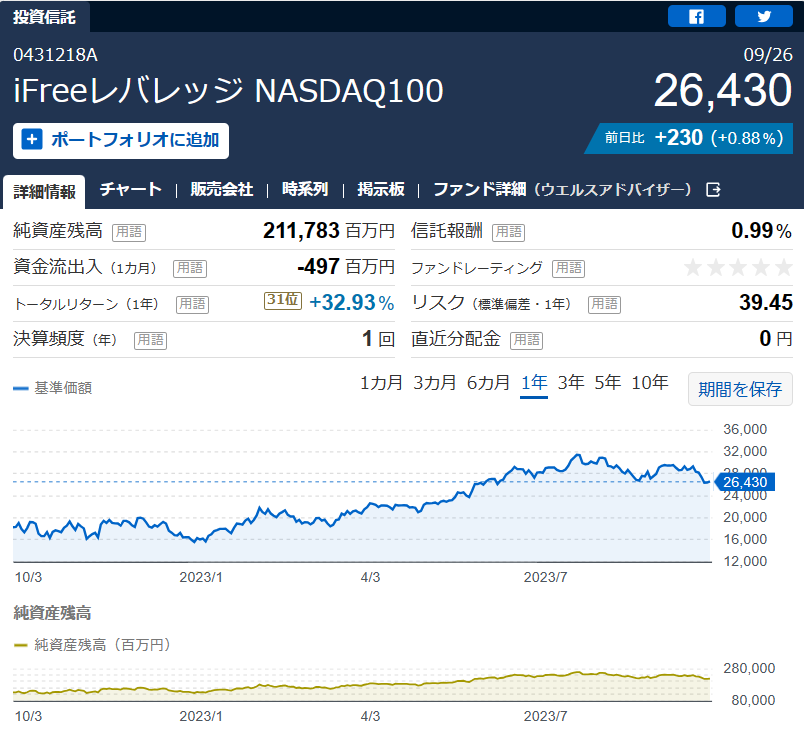Set chart period to 3年
The image size is (804, 730).
[571, 382]
